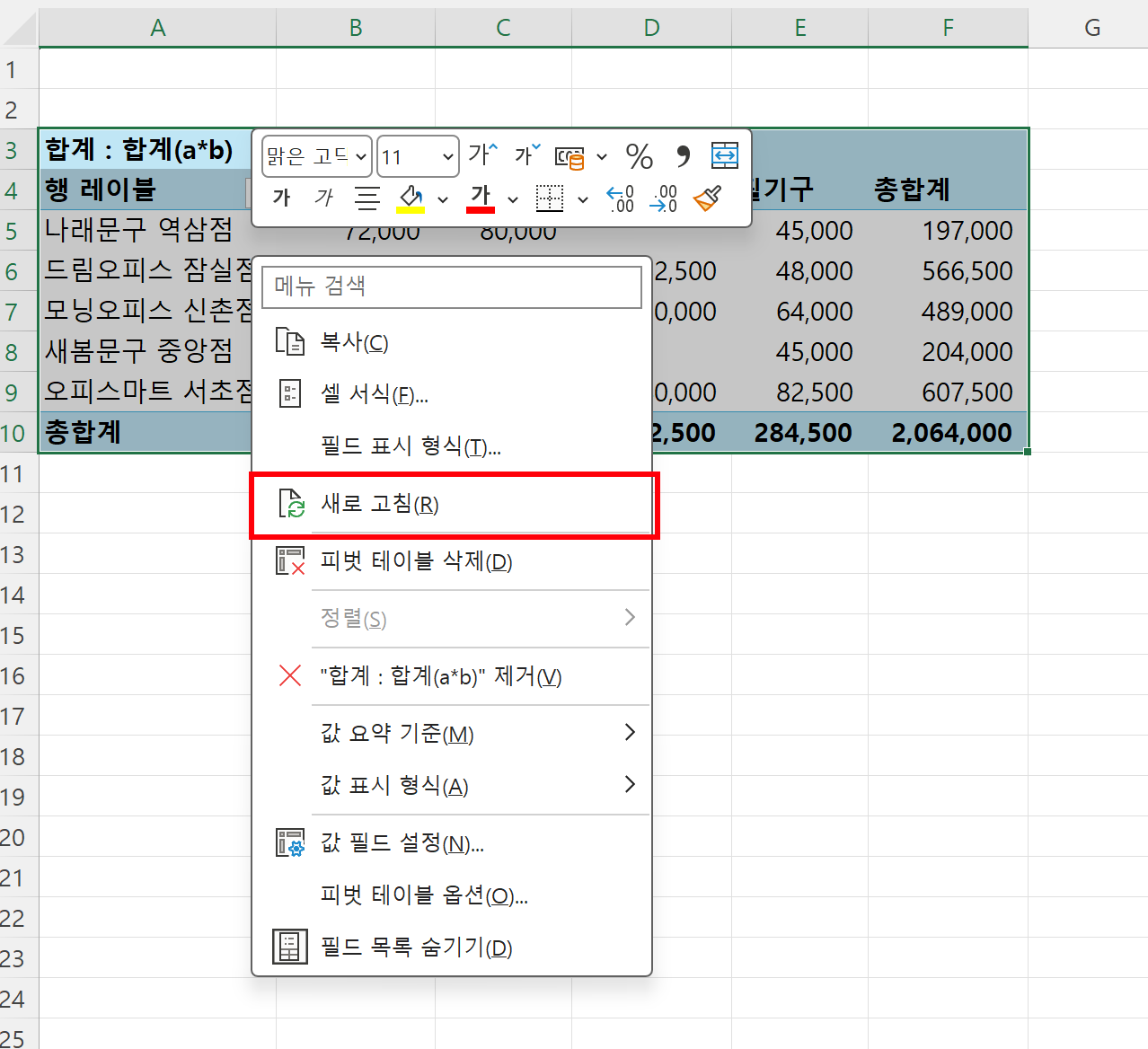Click 새로 고침(R) to refresh pivot

[x=452, y=504]
